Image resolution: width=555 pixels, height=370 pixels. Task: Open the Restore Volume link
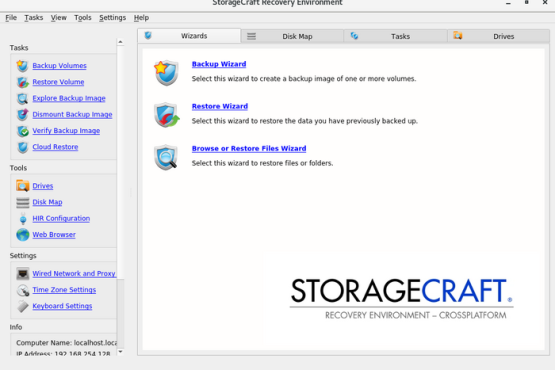tap(58, 82)
